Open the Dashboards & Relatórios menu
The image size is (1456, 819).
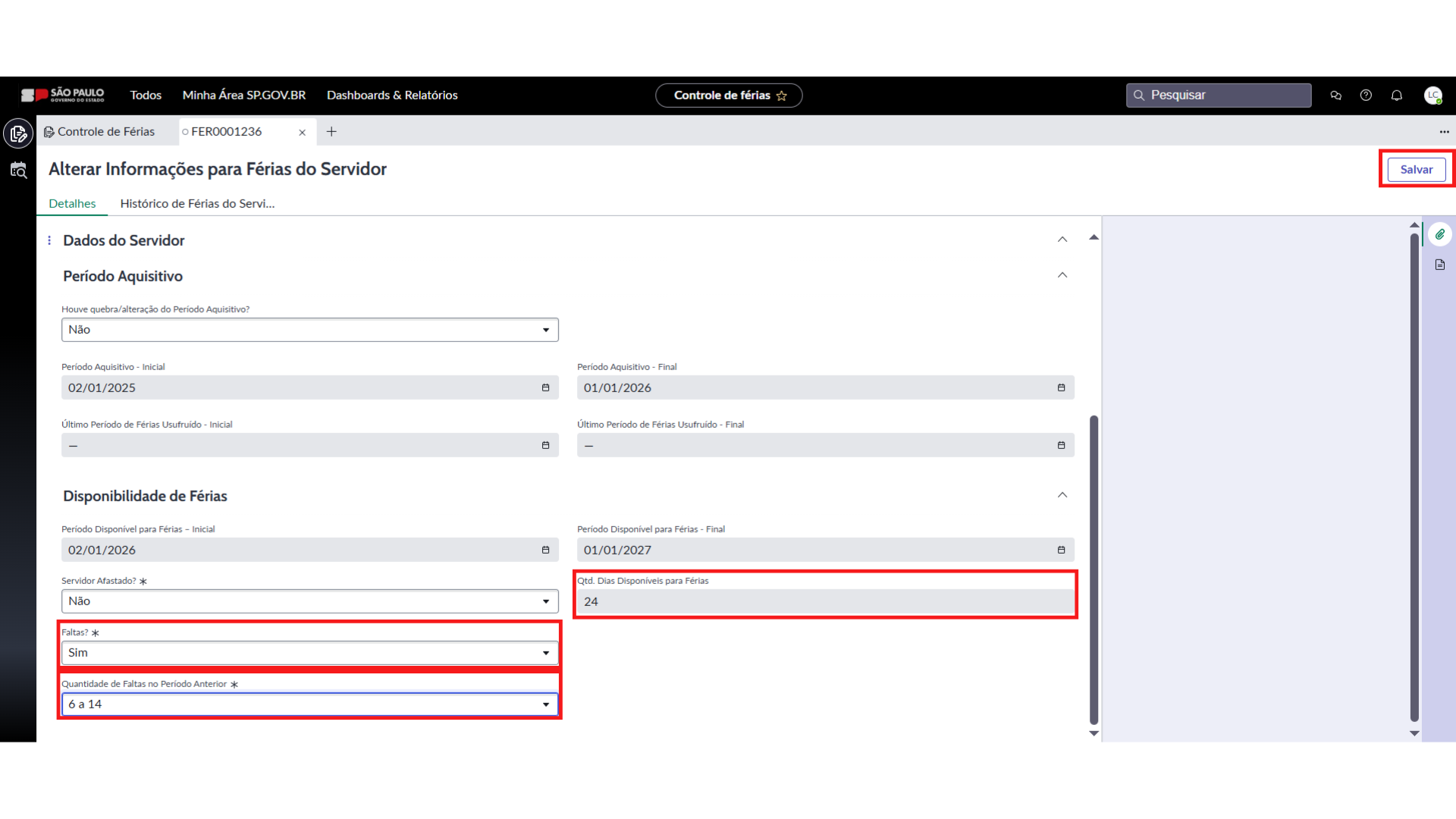(392, 96)
